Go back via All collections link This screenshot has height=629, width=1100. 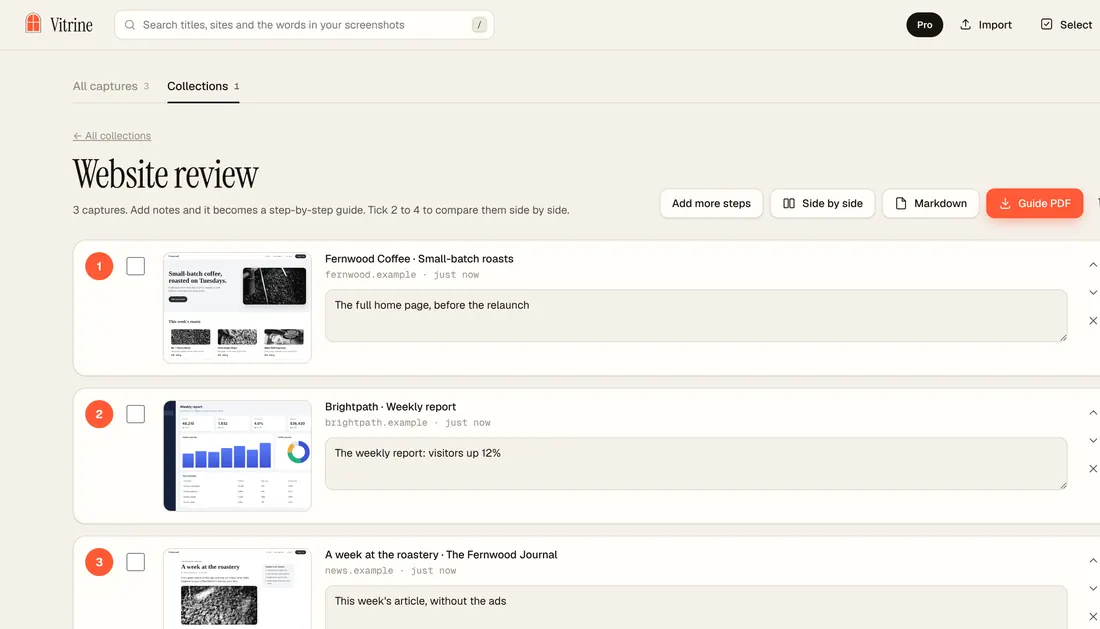112,136
